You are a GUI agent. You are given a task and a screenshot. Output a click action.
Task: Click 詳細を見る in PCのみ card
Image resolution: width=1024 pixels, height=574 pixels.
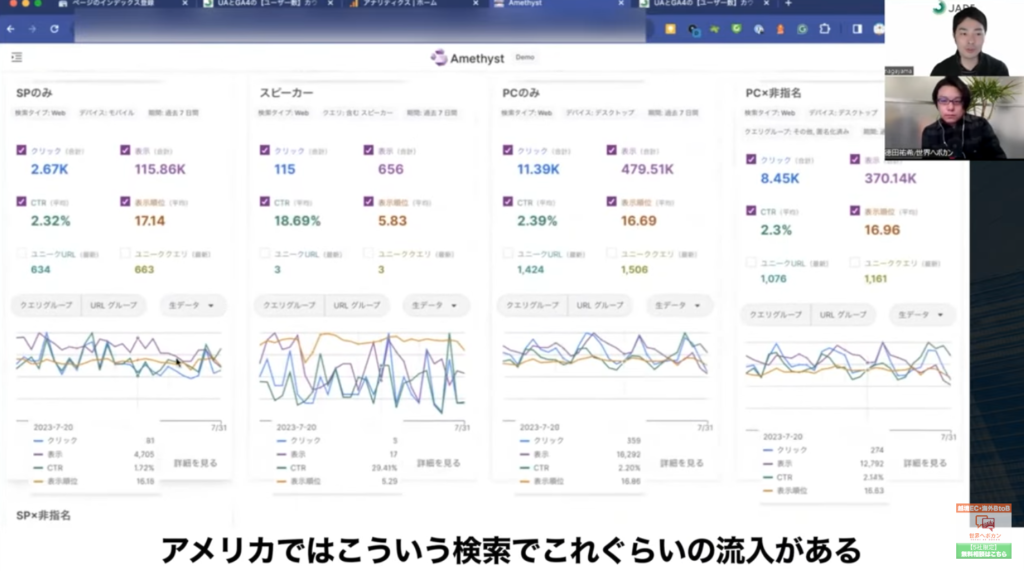click(681, 463)
